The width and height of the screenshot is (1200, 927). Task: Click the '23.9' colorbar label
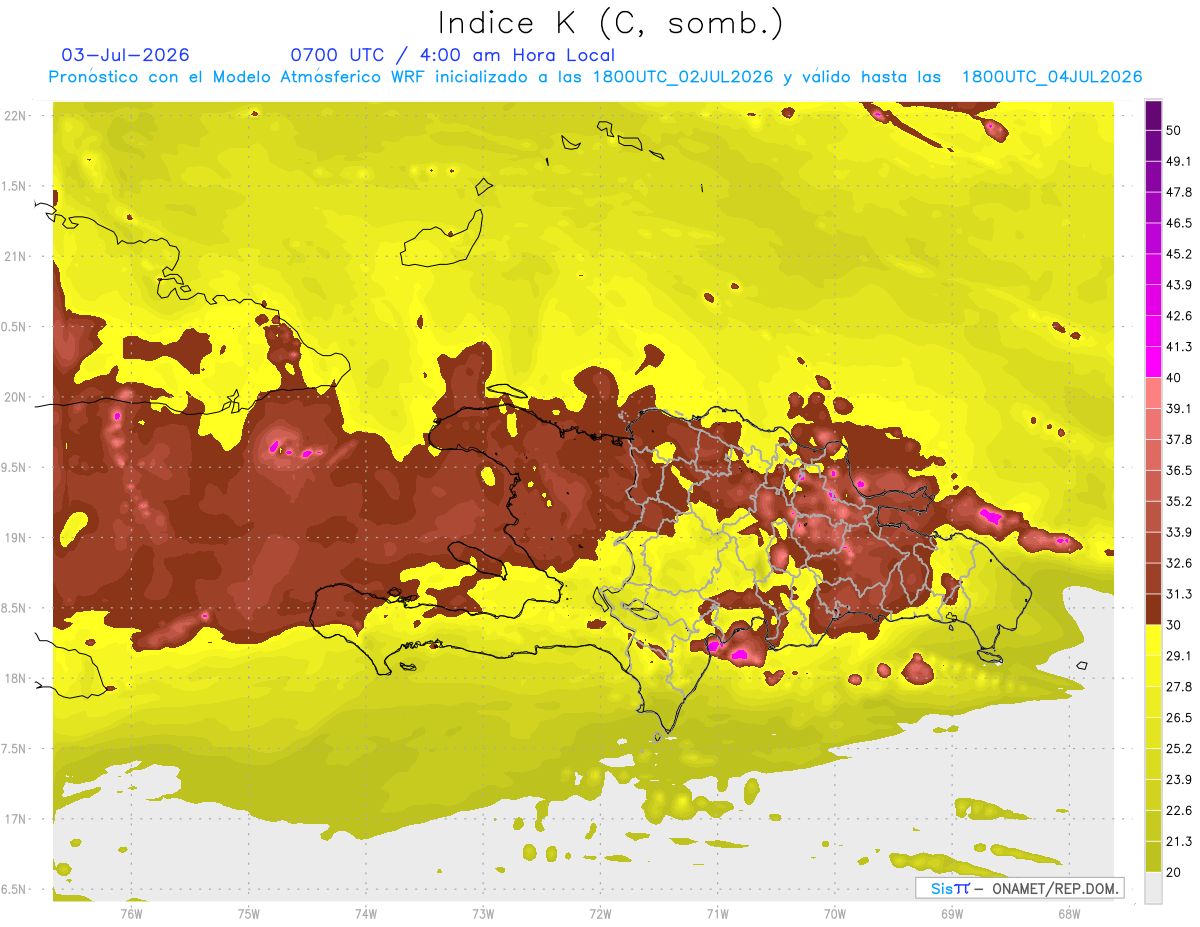pyautogui.click(x=1179, y=779)
